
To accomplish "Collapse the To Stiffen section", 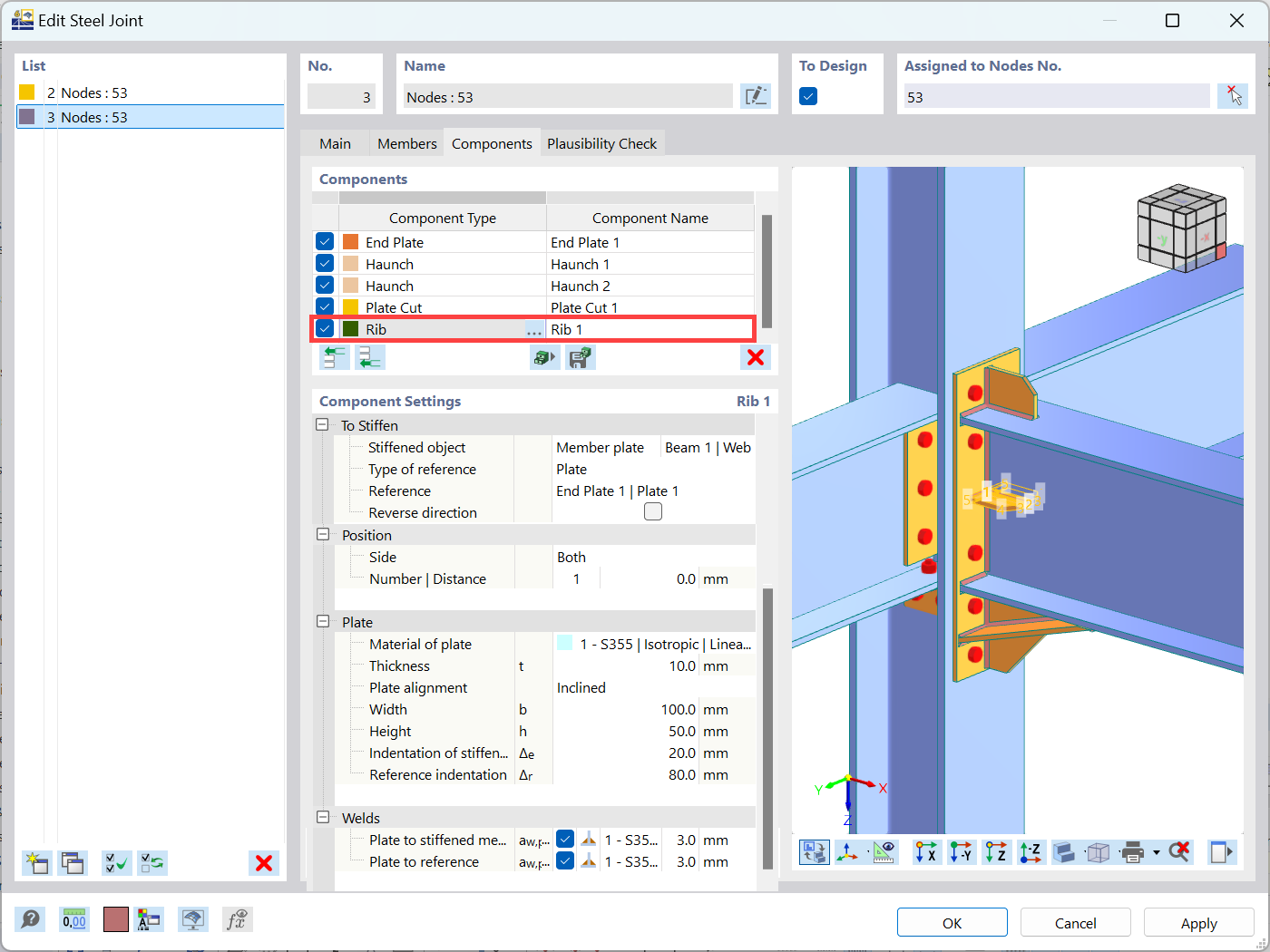I will (x=322, y=424).
